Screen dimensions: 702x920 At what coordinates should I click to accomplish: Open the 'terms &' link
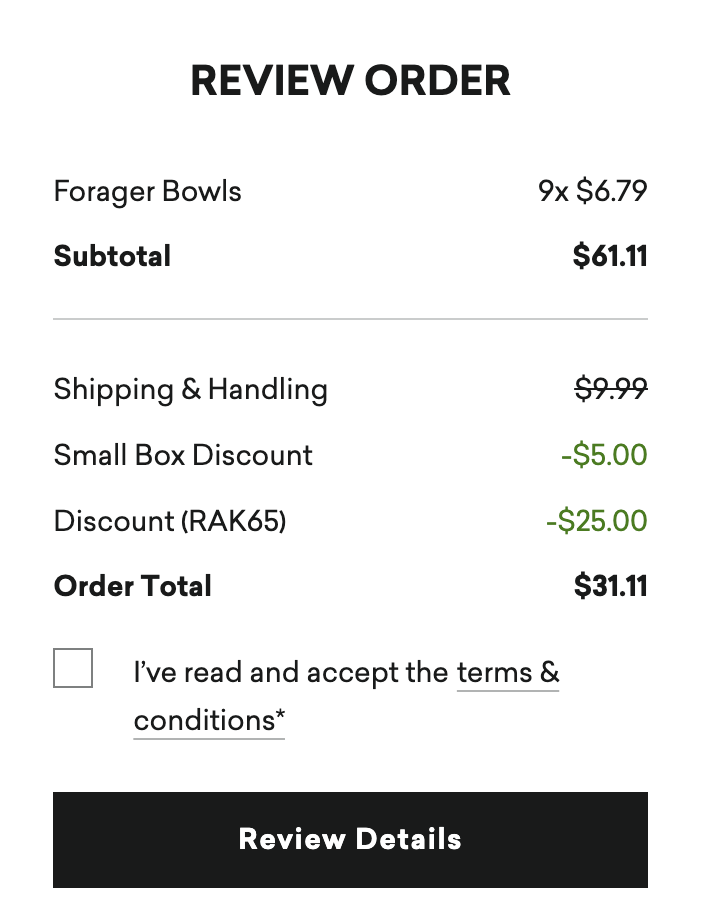507,672
